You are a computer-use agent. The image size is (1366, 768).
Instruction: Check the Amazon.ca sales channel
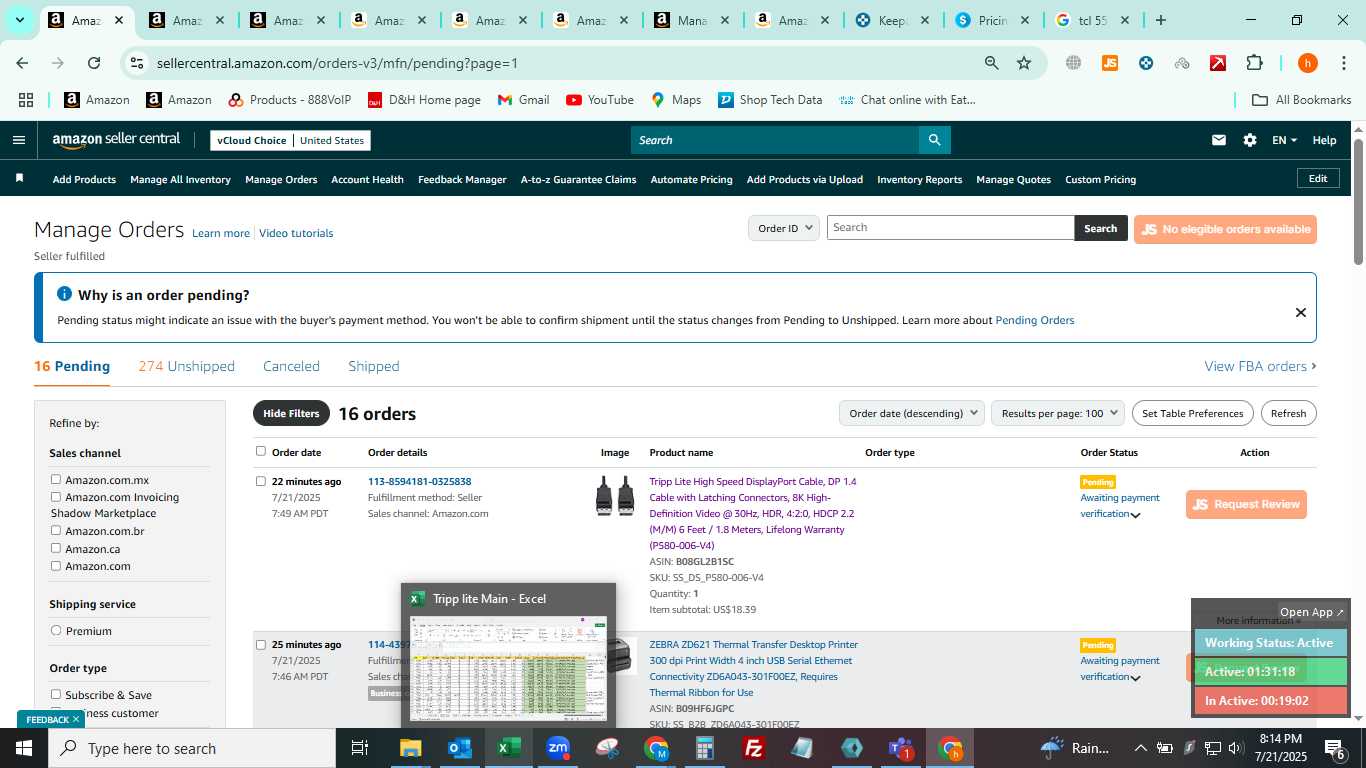[56, 548]
